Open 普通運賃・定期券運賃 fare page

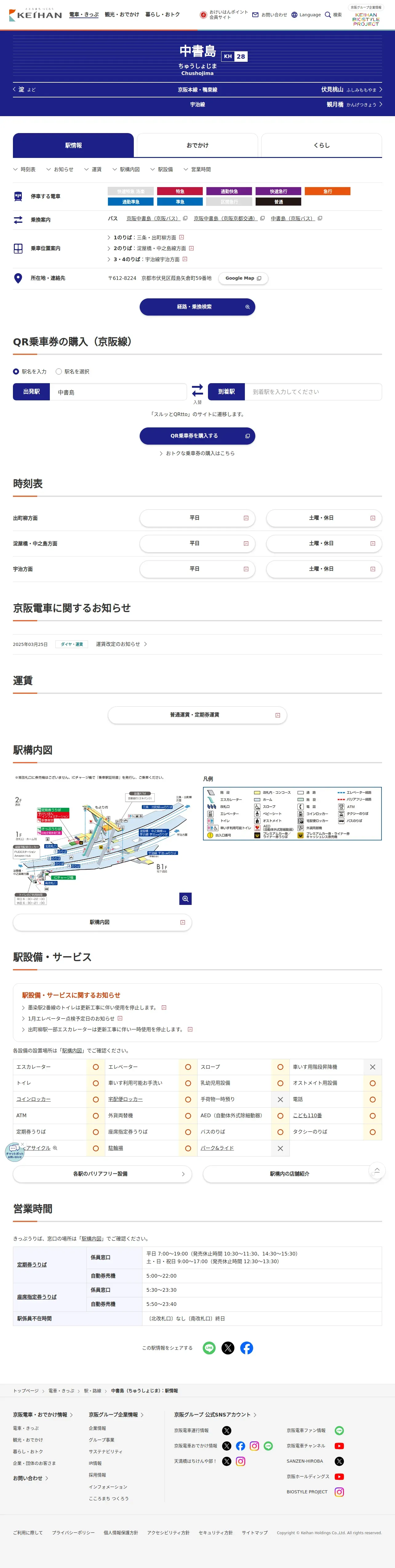[197, 715]
